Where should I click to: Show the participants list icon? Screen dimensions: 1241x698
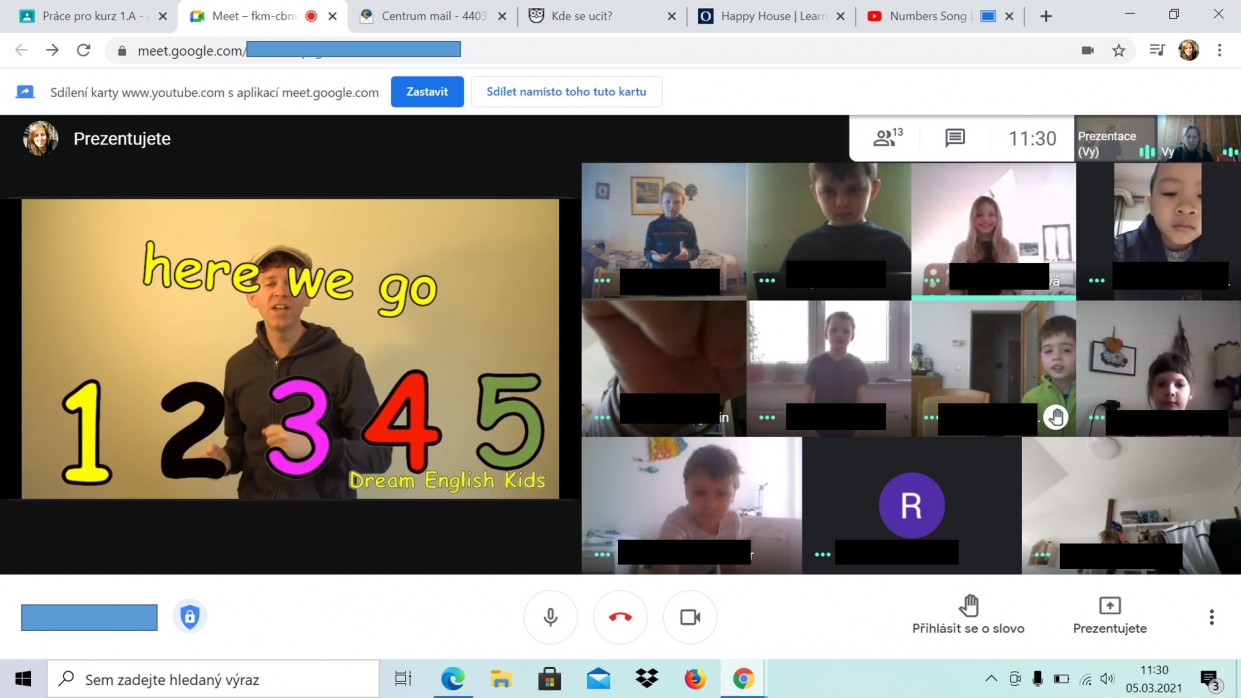coord(887,138)
